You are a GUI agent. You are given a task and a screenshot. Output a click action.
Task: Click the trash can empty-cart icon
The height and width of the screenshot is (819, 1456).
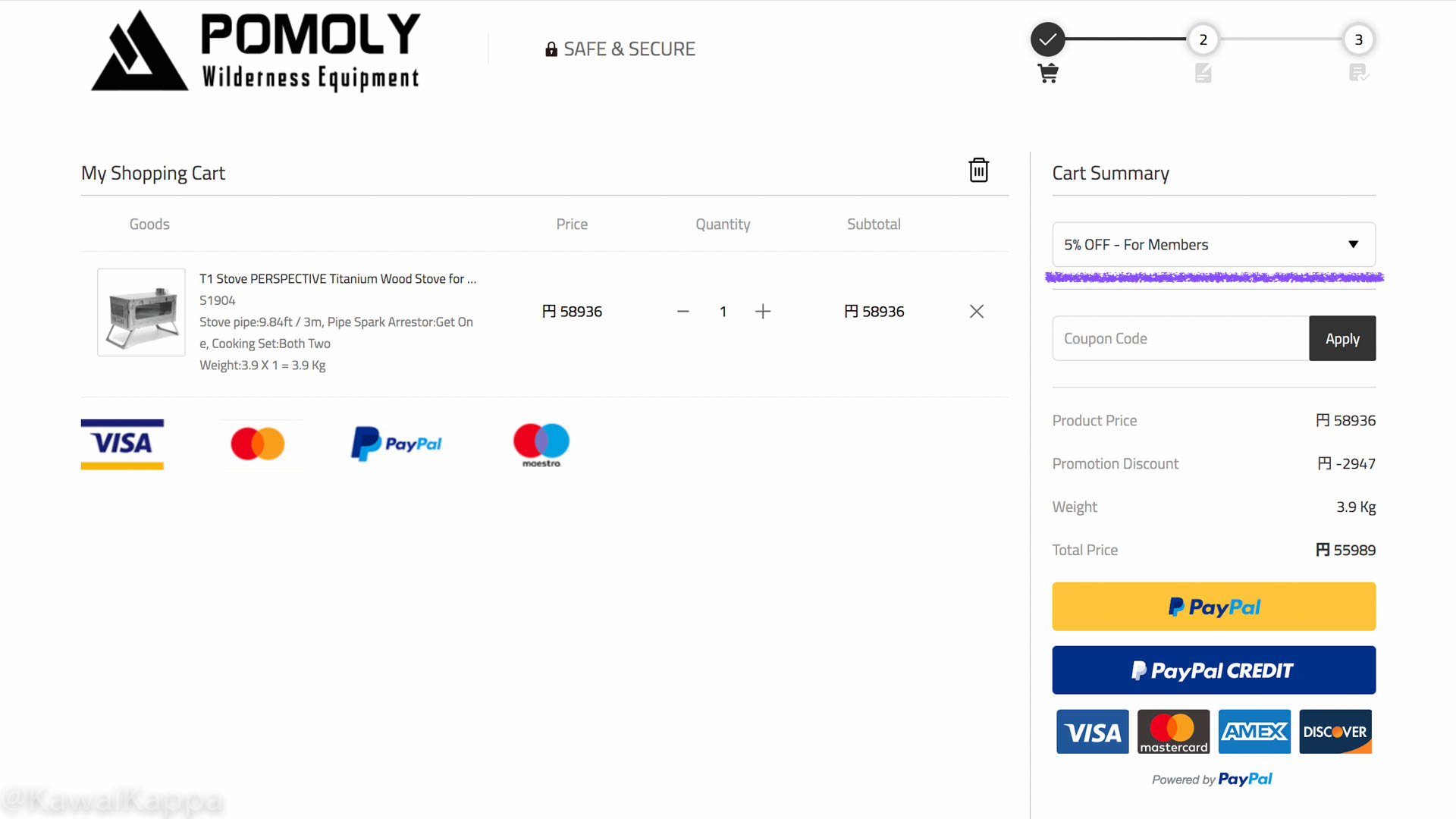pyautogui.click(x=978, y=170)
